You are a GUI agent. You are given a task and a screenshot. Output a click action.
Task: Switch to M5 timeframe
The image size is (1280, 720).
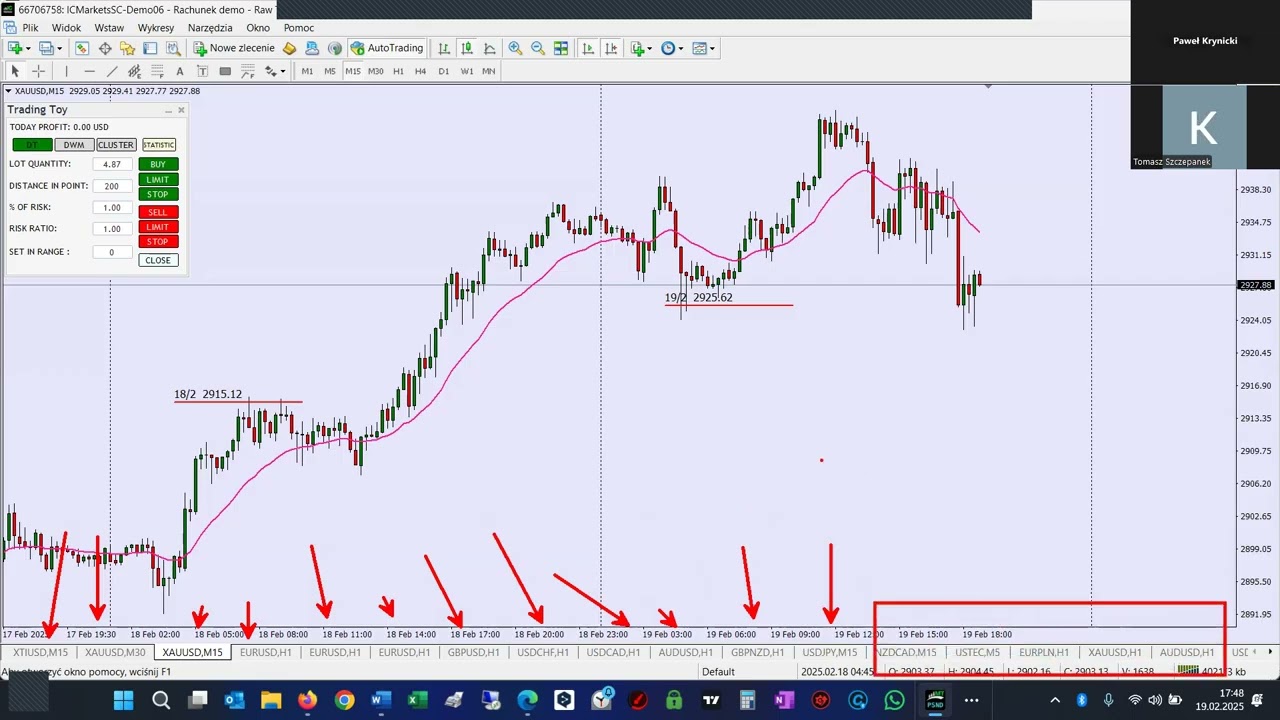point(330,71)
